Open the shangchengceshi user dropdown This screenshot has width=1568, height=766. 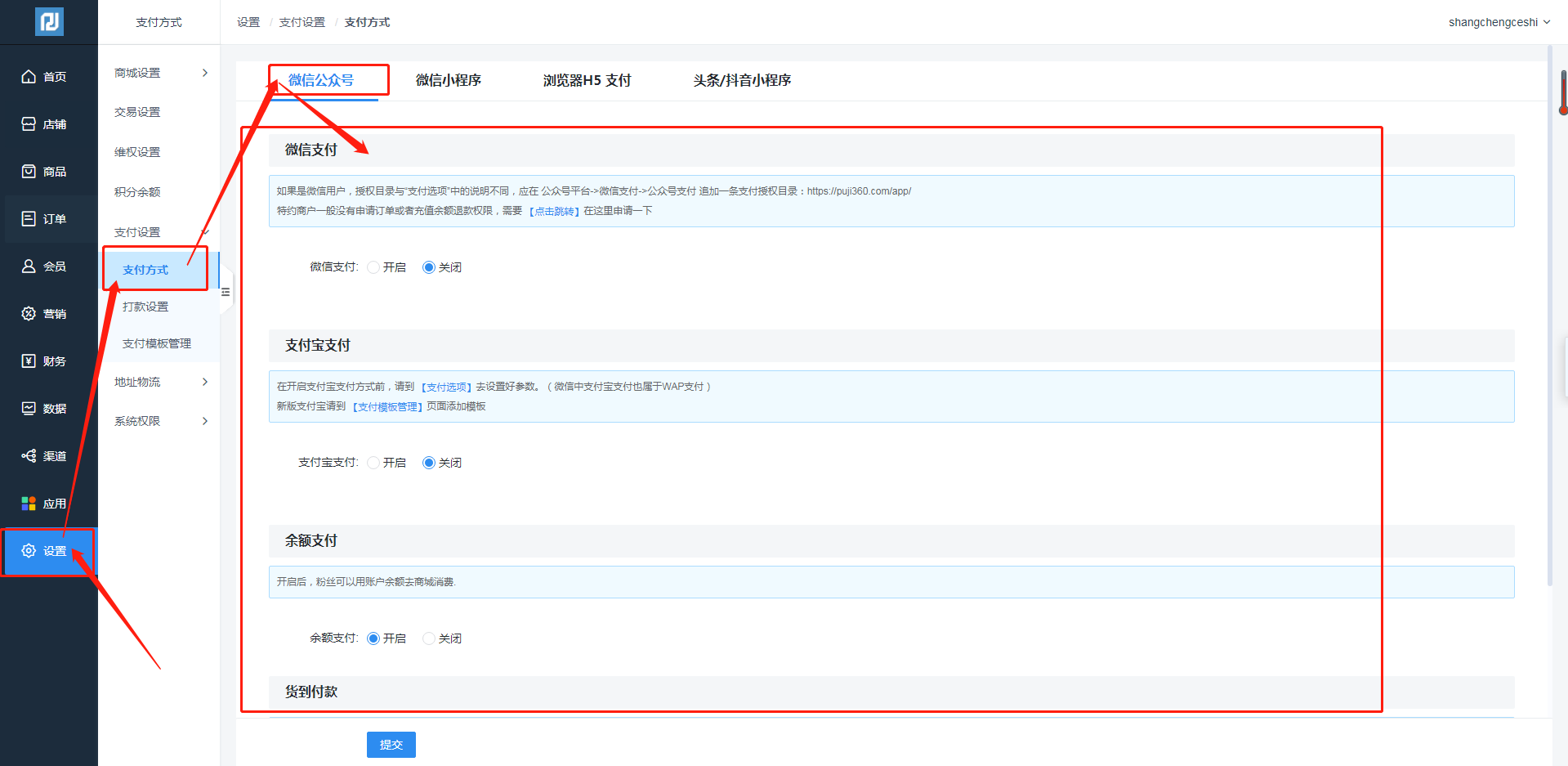1499,22
